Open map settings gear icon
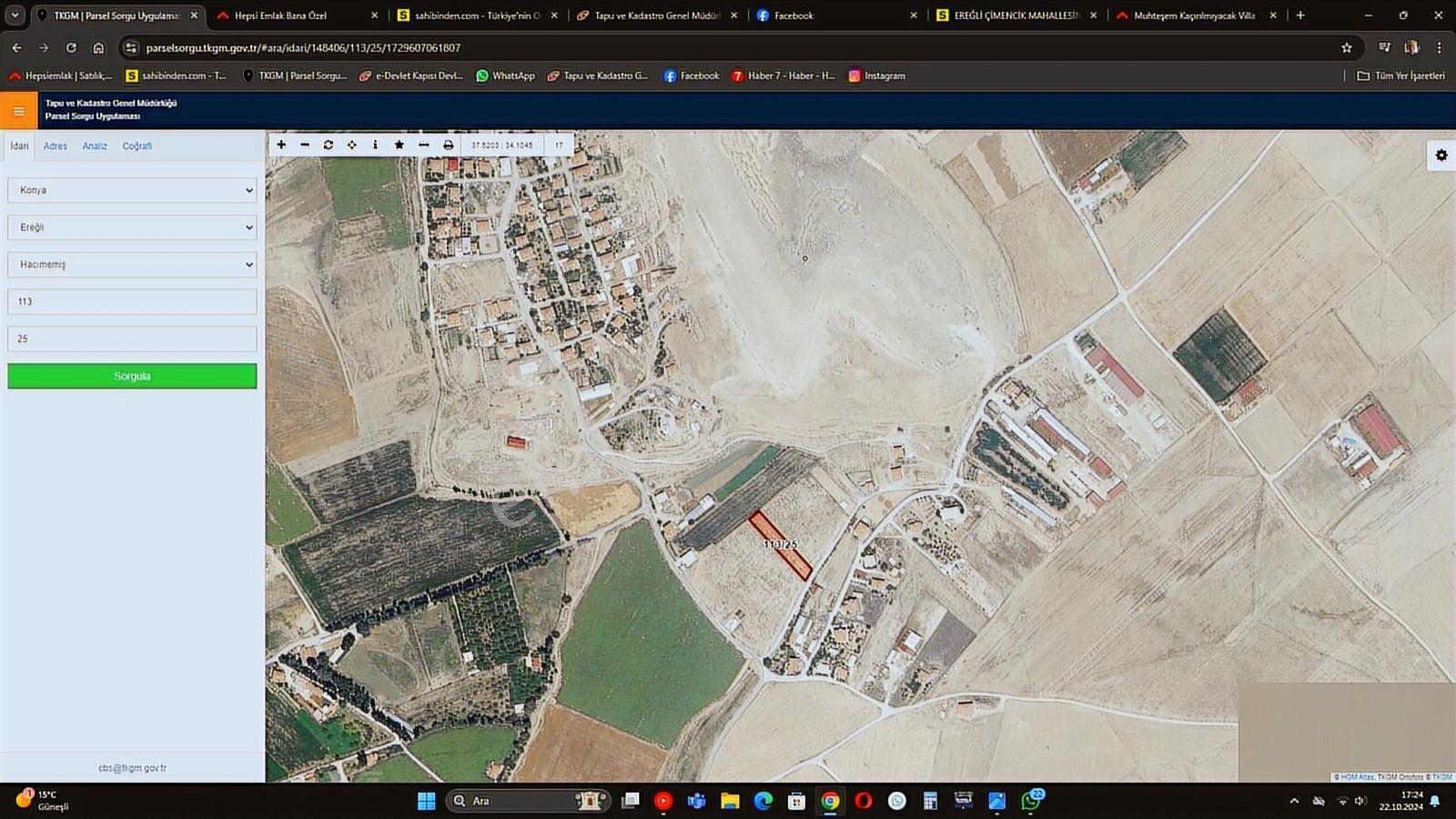The width and height of the screenshot is (1456, 819). coord(1441,156)
